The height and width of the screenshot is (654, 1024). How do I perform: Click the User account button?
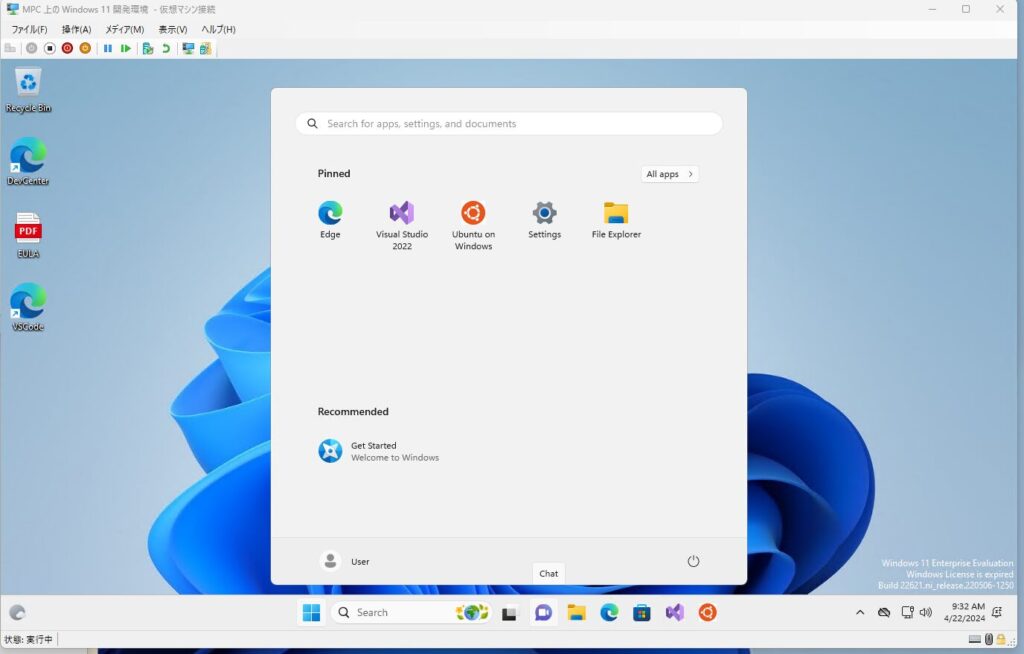click(345, 561)
